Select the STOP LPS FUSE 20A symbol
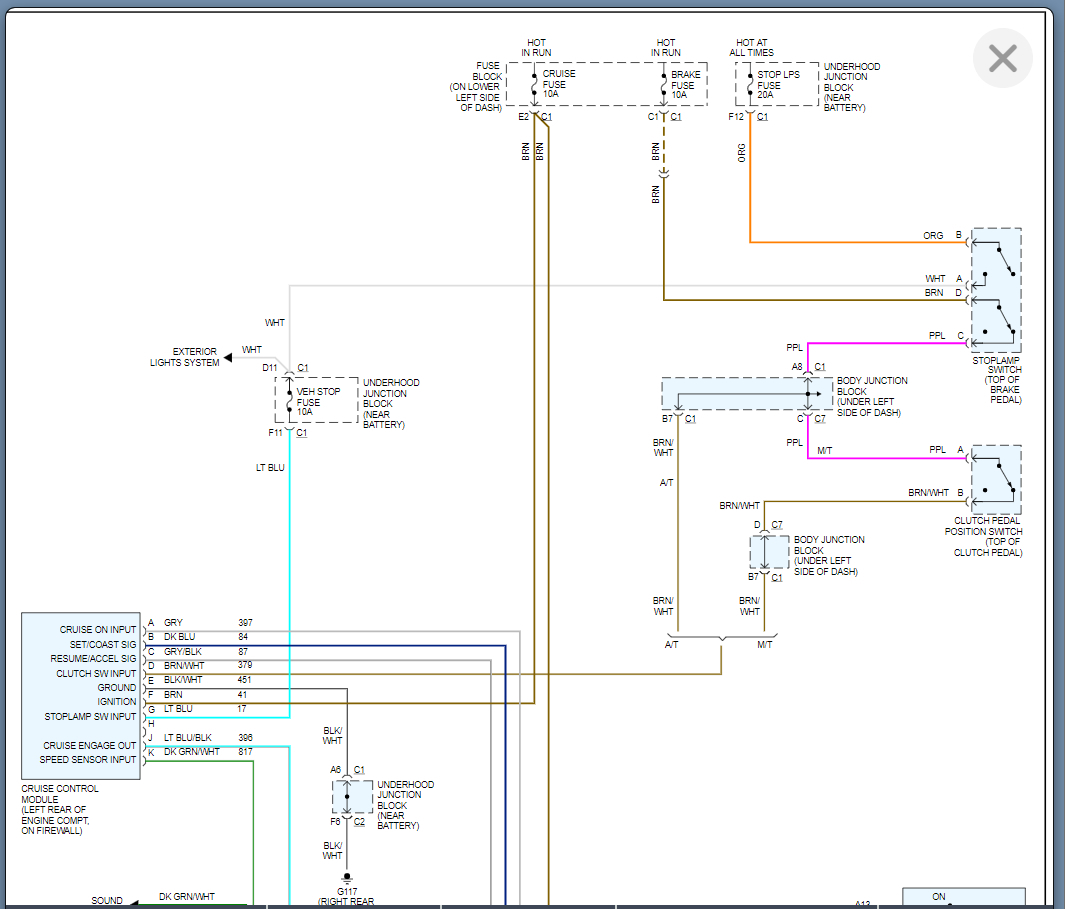 pos(749,85)
